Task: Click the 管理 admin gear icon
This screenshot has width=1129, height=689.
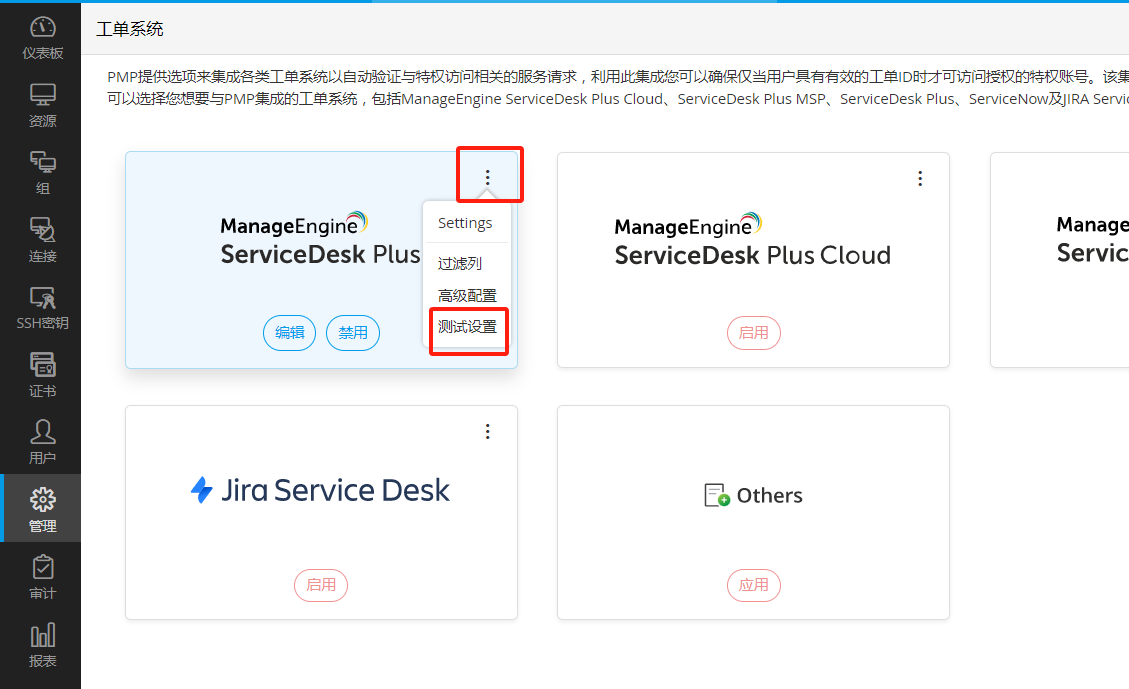Action: tap(42, 501)
